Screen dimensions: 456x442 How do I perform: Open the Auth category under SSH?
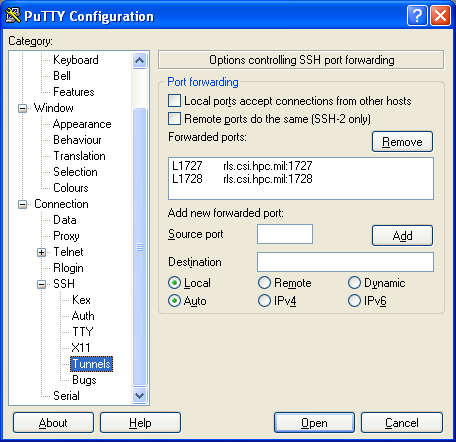tap(83, 316)
